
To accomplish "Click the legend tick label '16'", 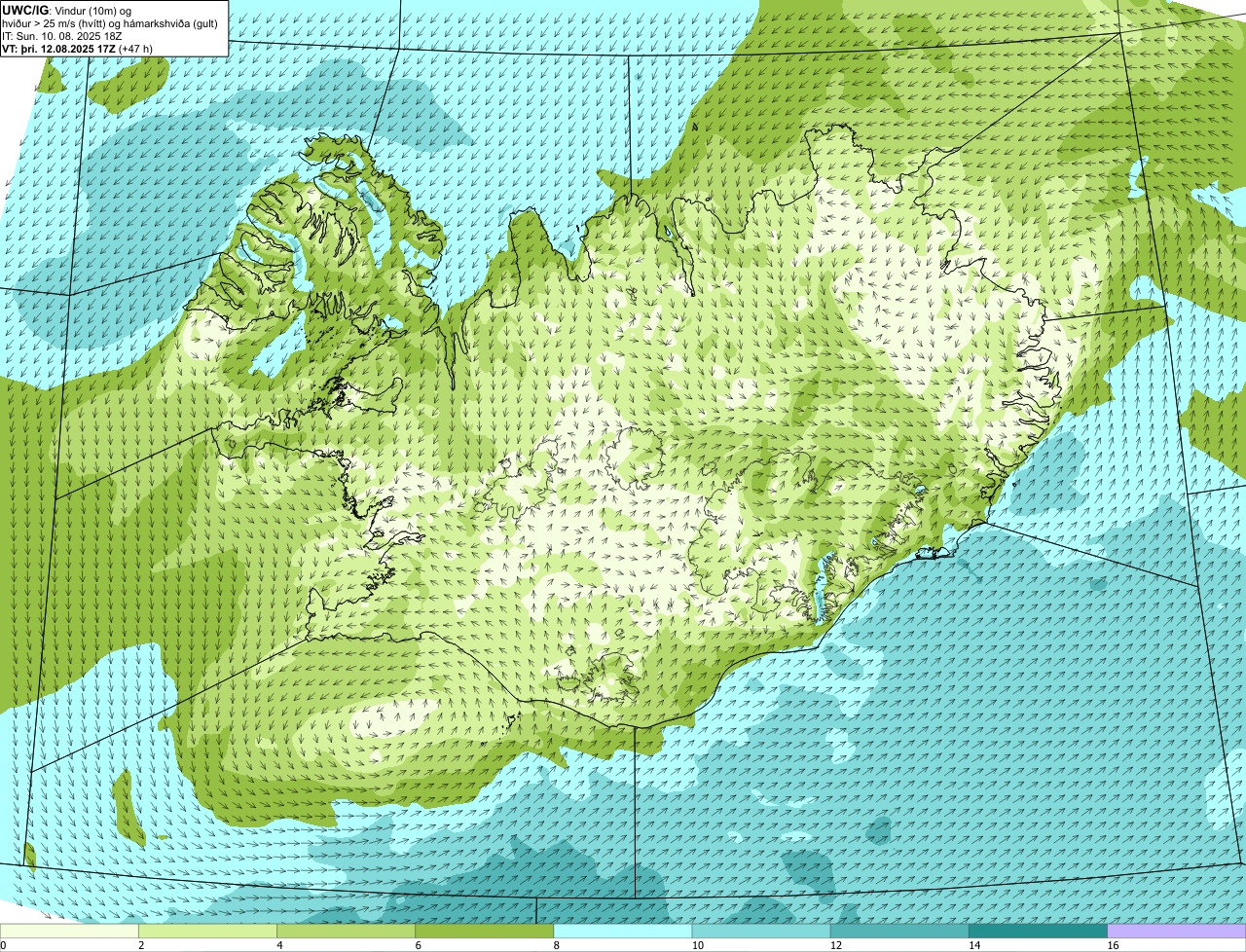I will point(1113,945).
